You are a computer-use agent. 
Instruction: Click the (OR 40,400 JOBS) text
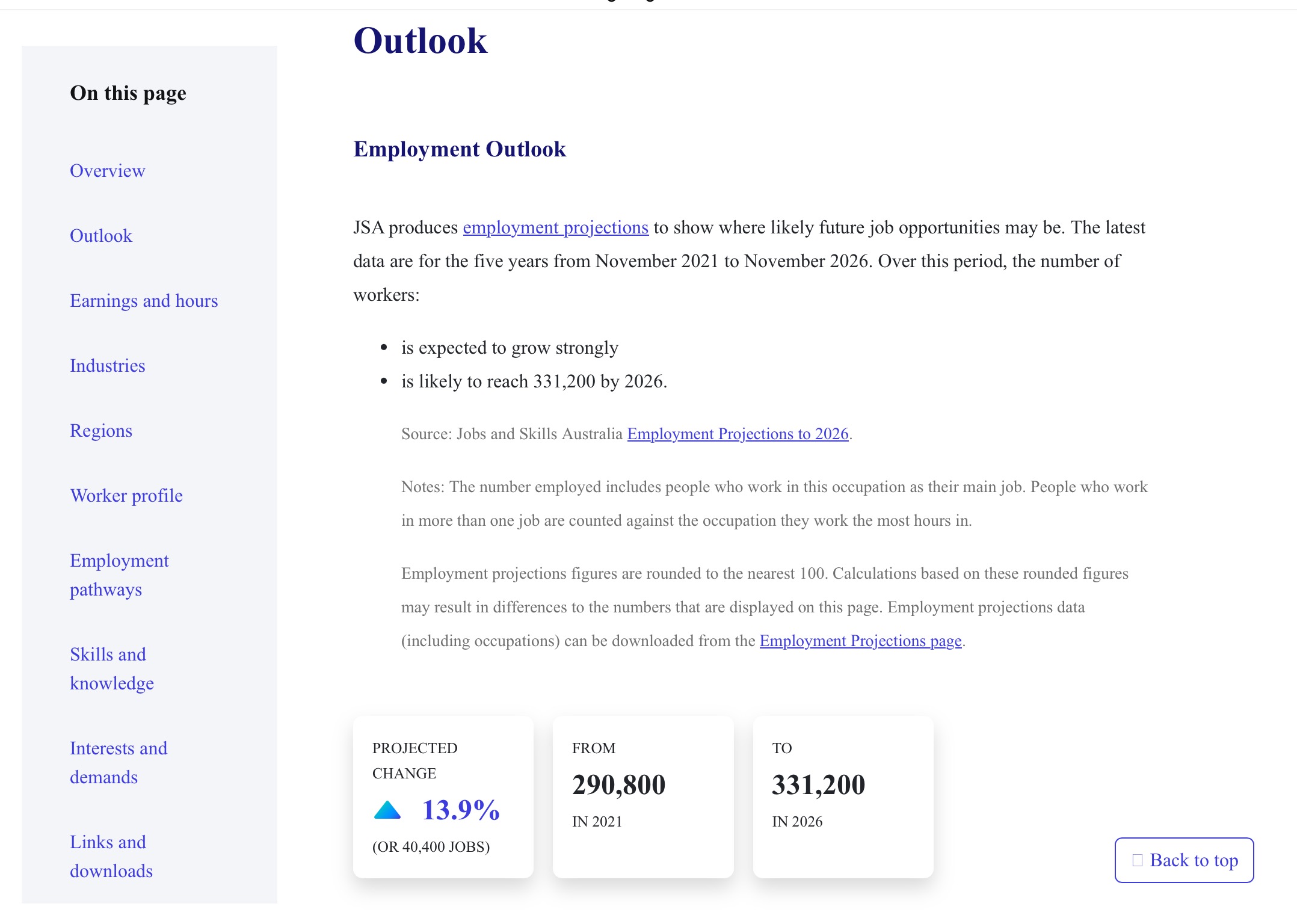[431, 847]
